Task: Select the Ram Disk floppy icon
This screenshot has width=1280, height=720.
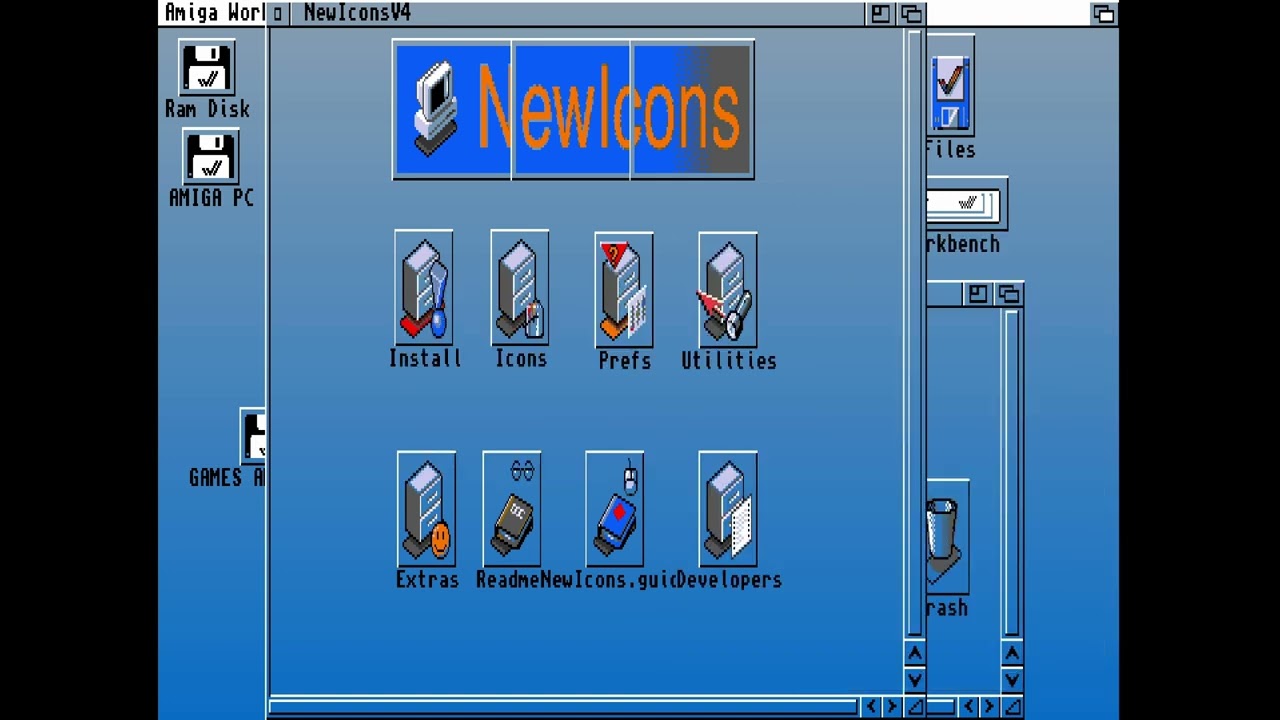Action: click(x=207, y=68)
